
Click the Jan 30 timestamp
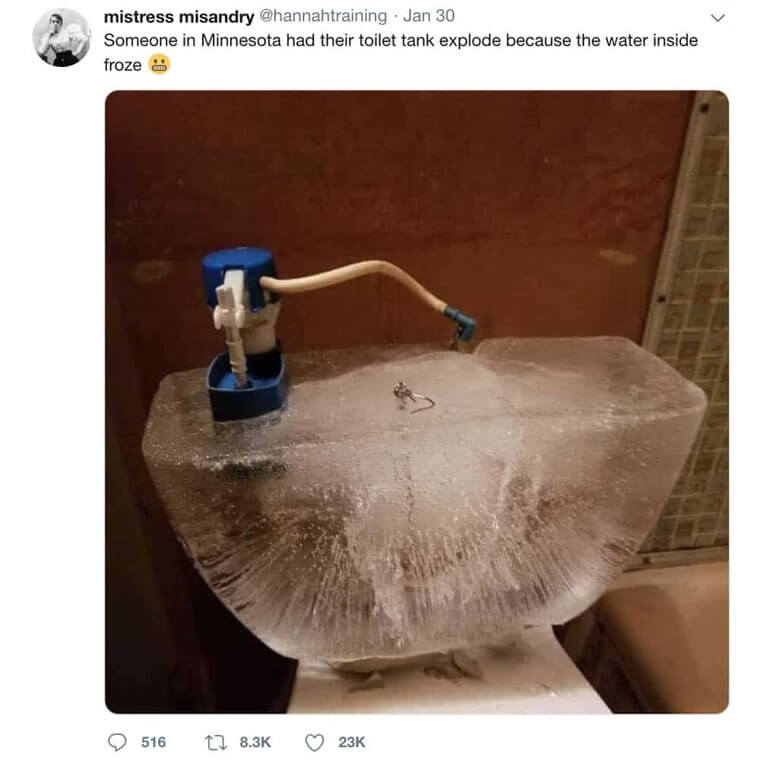pyautogui.click(x=428, y=16)
